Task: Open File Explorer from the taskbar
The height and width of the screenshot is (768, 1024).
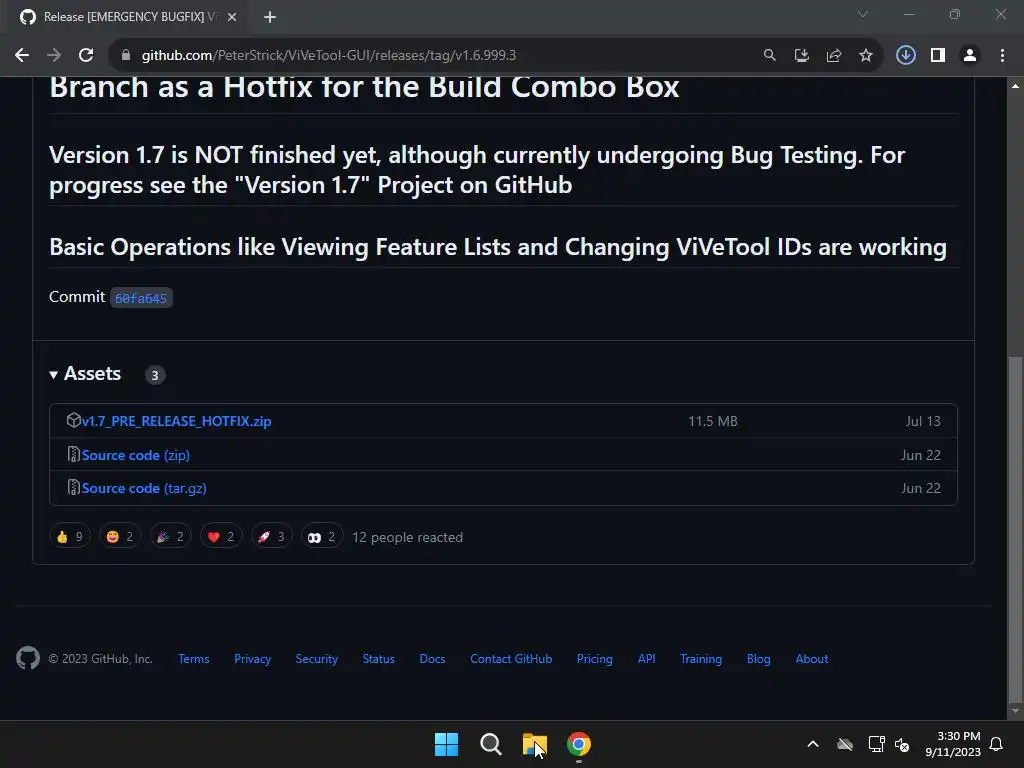Action: pyautogui.click(x=535, y=744)
